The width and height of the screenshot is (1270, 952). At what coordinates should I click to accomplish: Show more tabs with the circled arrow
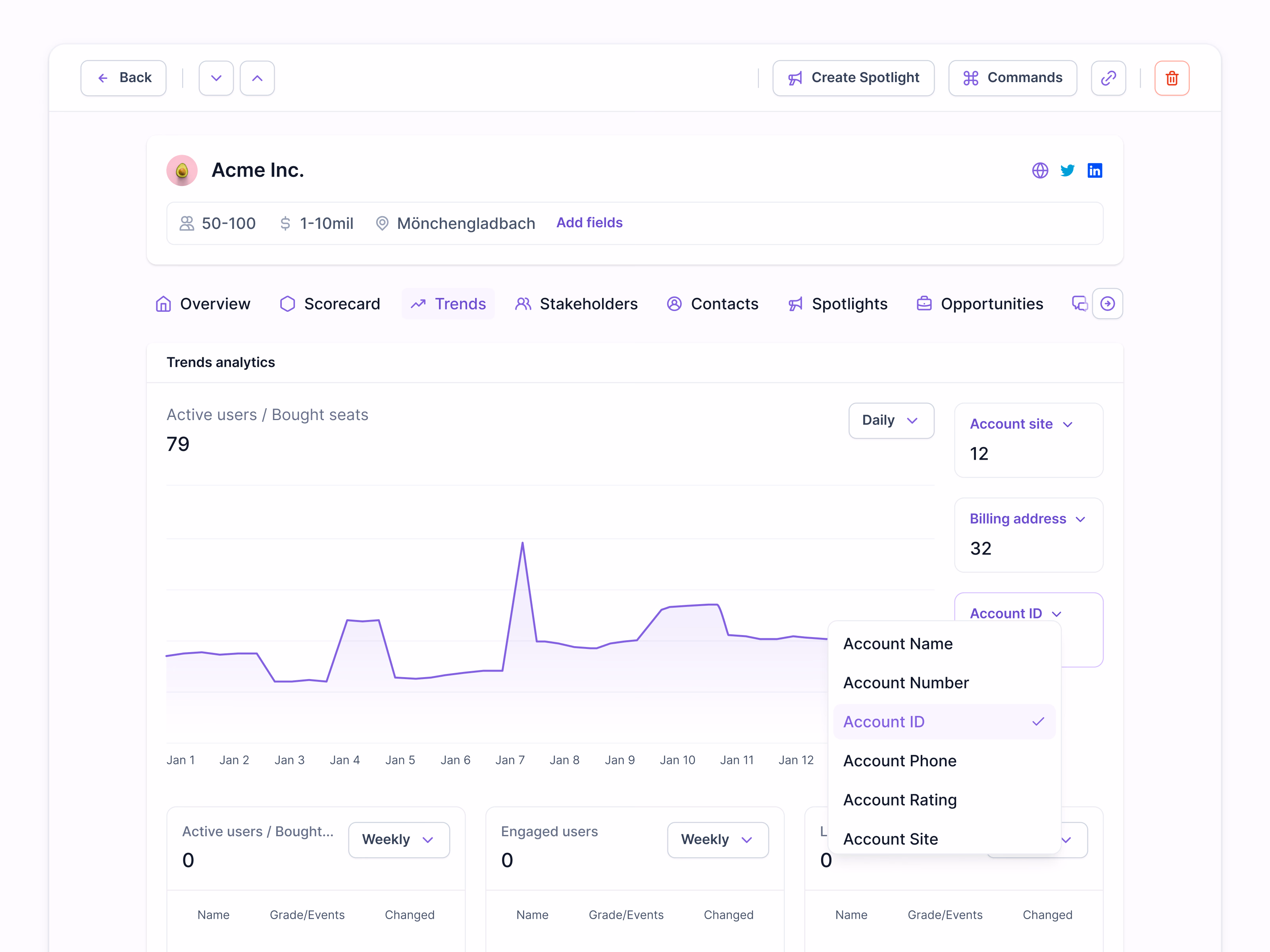point(1108,303)
